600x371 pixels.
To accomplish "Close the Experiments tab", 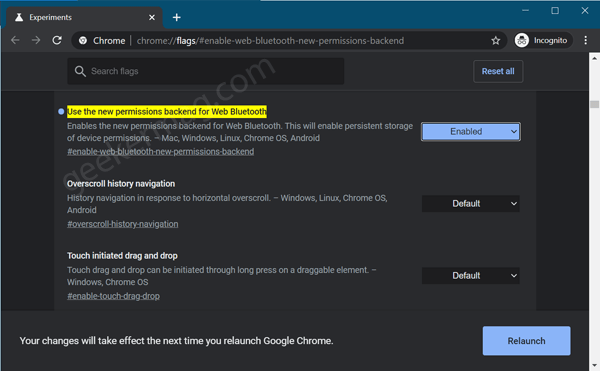I will [152, 17].
